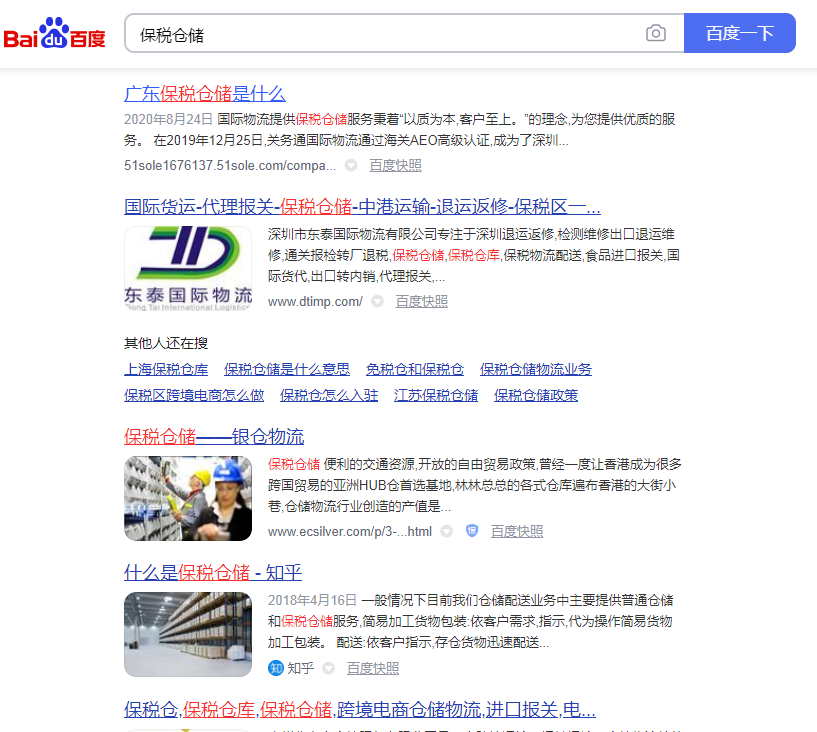Open camera image search icon
This screenshot has height=732, width=817.
(x=655, y=33)
